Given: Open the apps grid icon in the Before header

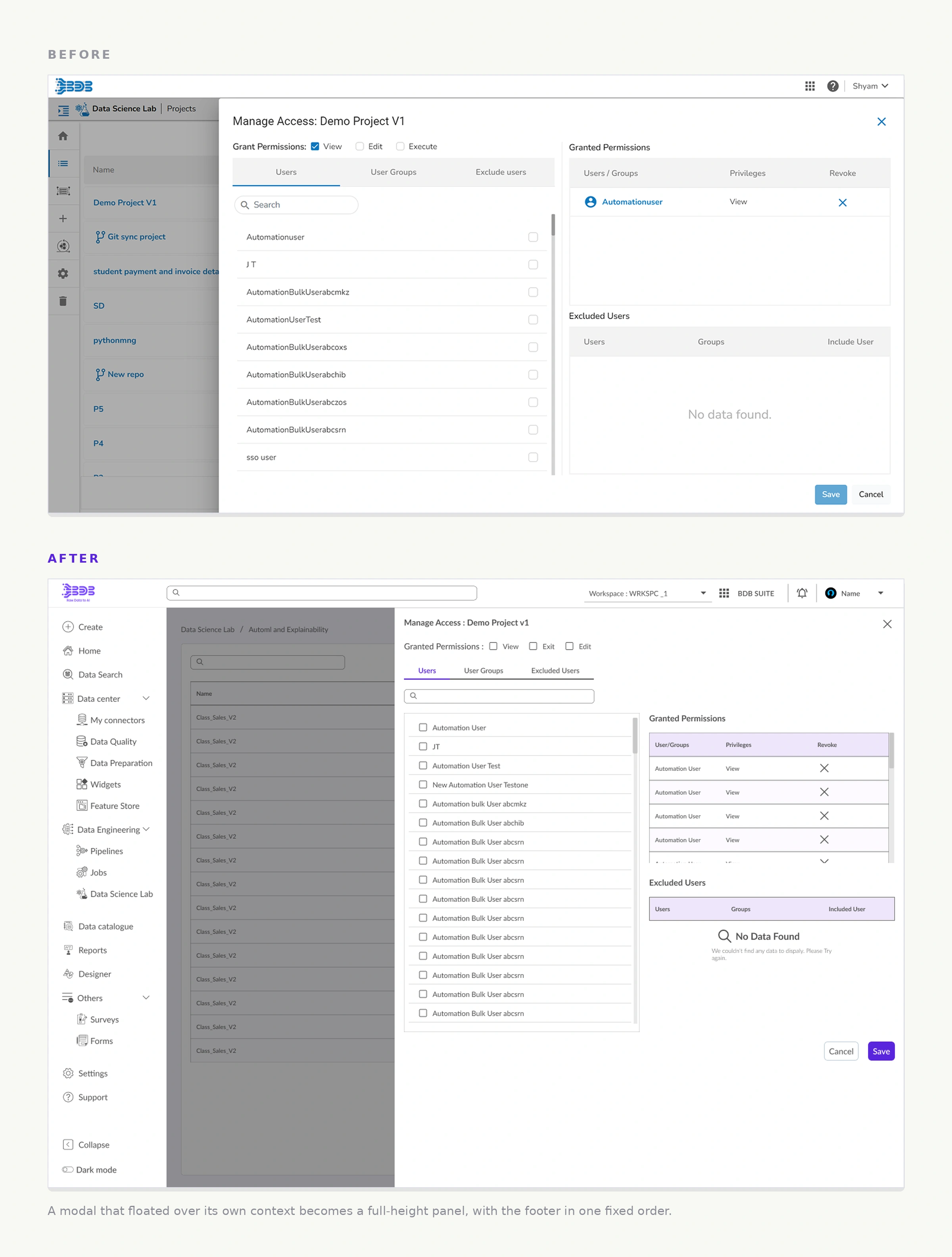Looking at the screenshot, I should [x=810, y=86].
